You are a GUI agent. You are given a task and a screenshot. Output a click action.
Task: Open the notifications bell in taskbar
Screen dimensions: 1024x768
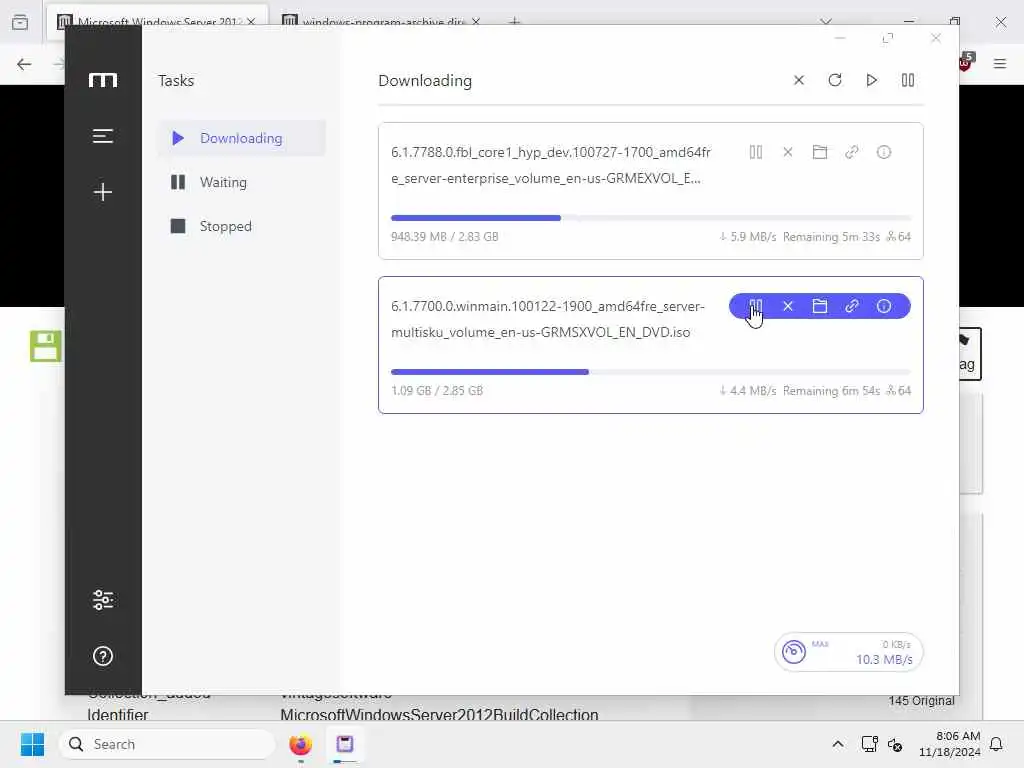[x=996, y=744]
